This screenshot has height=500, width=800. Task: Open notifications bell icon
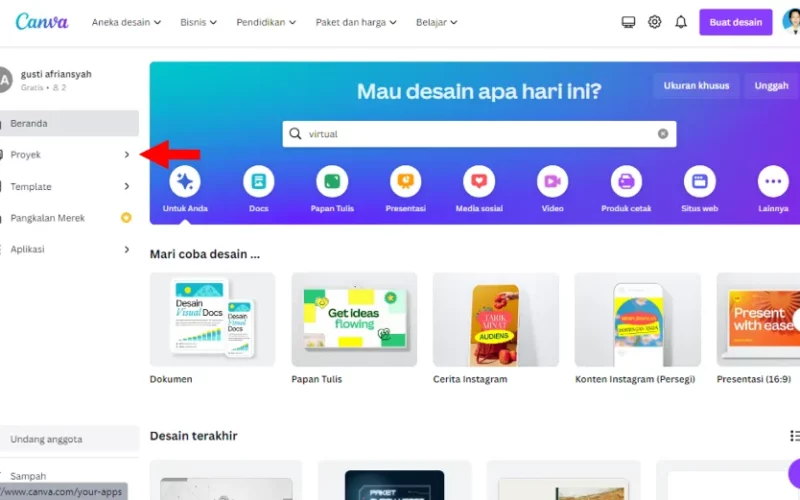681,22
